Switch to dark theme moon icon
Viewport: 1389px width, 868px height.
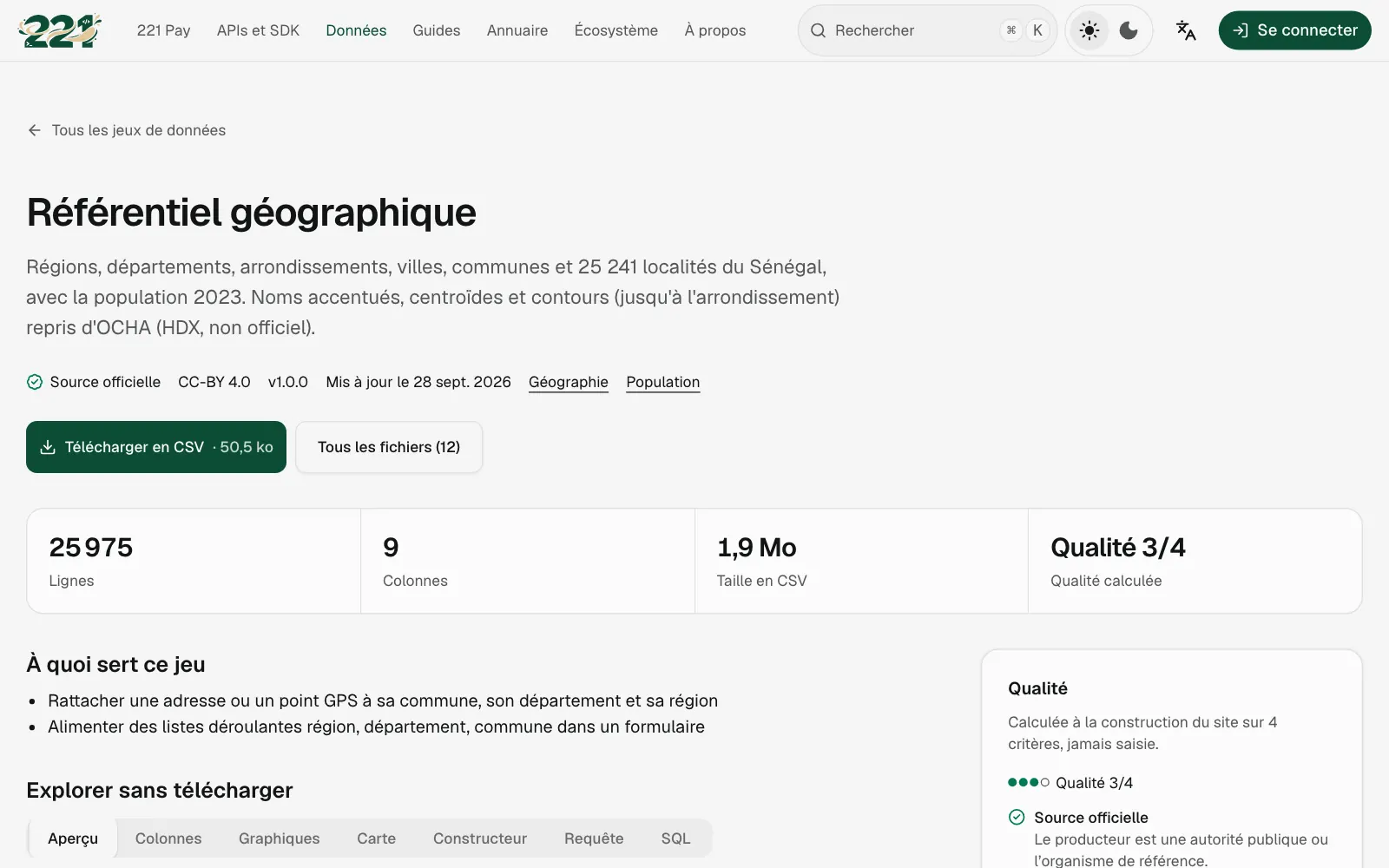[x=1129, y=30]
